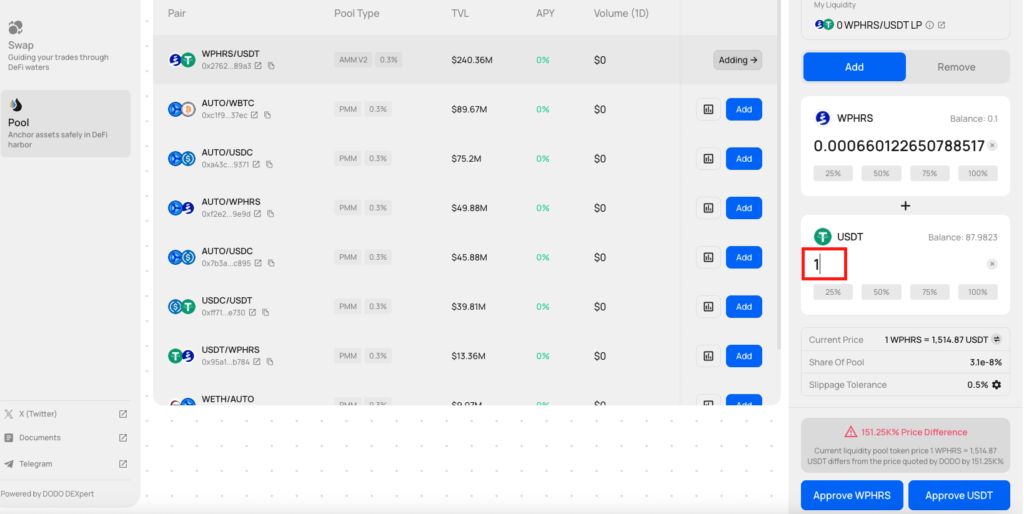This screenshot has width=1024, height=514.
Task: Clear the WPHRS amount field
Action: pyautogui.click(x=992, y=146)
